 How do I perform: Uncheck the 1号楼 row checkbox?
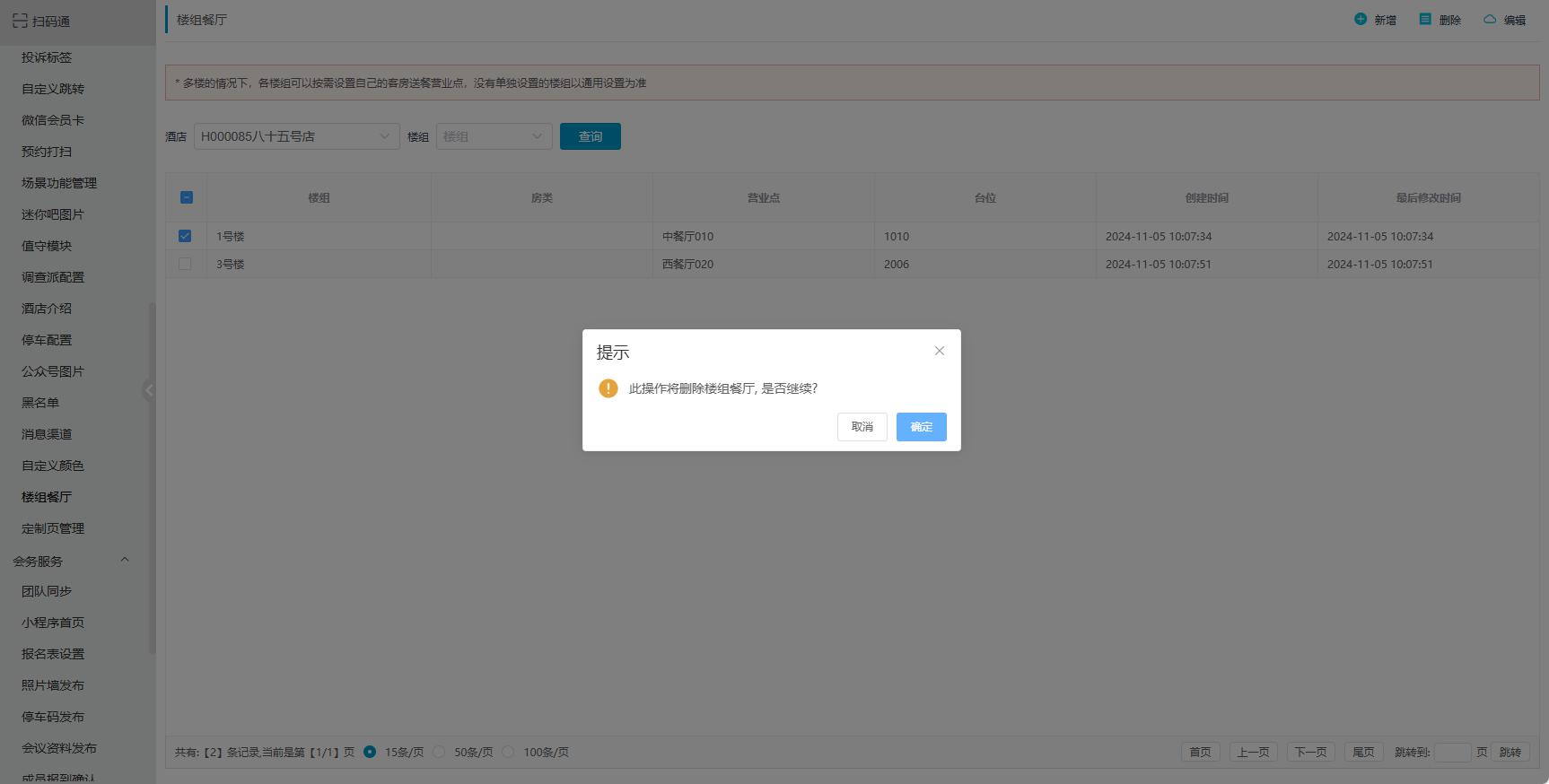coord(185,236)
